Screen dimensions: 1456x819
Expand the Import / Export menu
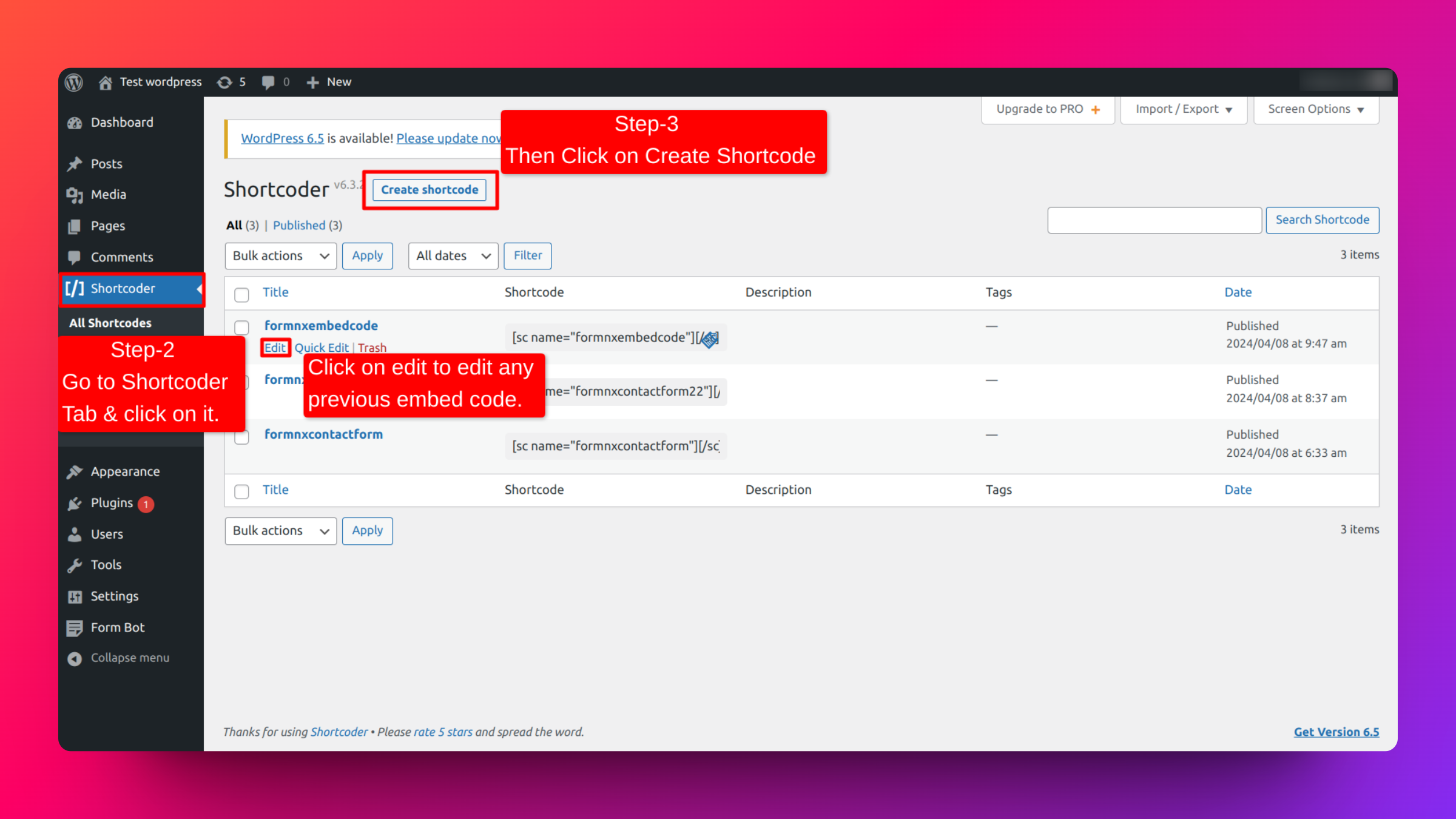(x=1183, y=109)
